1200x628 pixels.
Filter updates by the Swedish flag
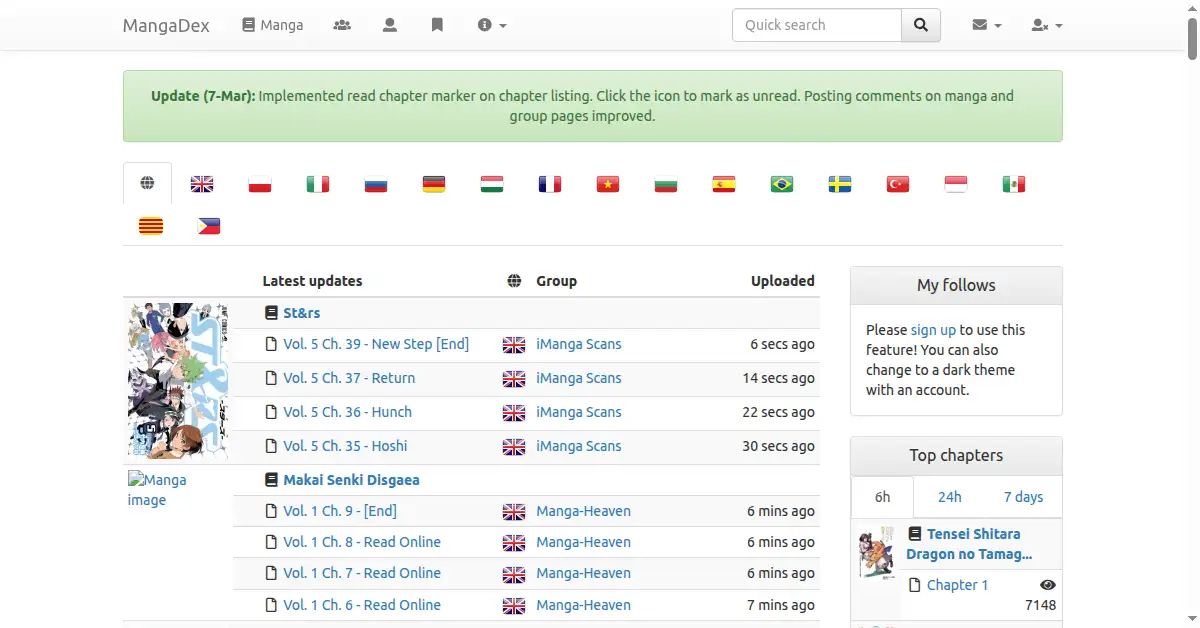coord(840,184)
